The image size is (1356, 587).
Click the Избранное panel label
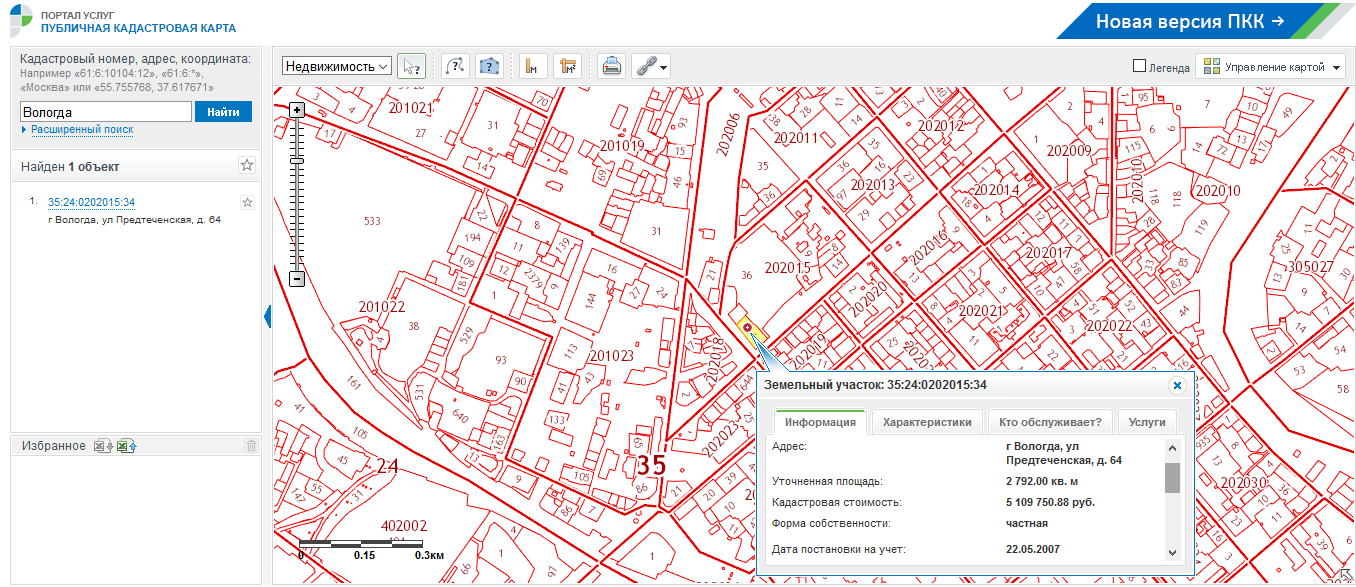point(54,446)
